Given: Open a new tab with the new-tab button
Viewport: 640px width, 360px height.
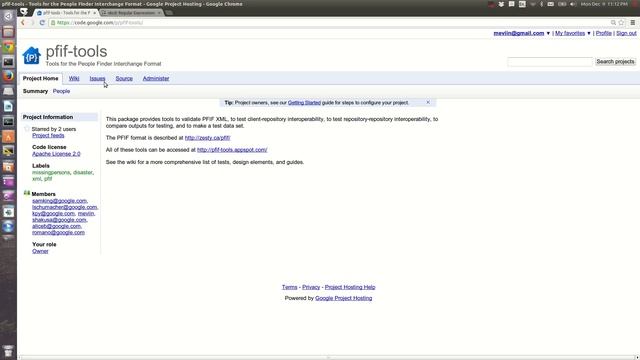Looking at the screenshot, I should pyautogui.click(x=169, y=13).
